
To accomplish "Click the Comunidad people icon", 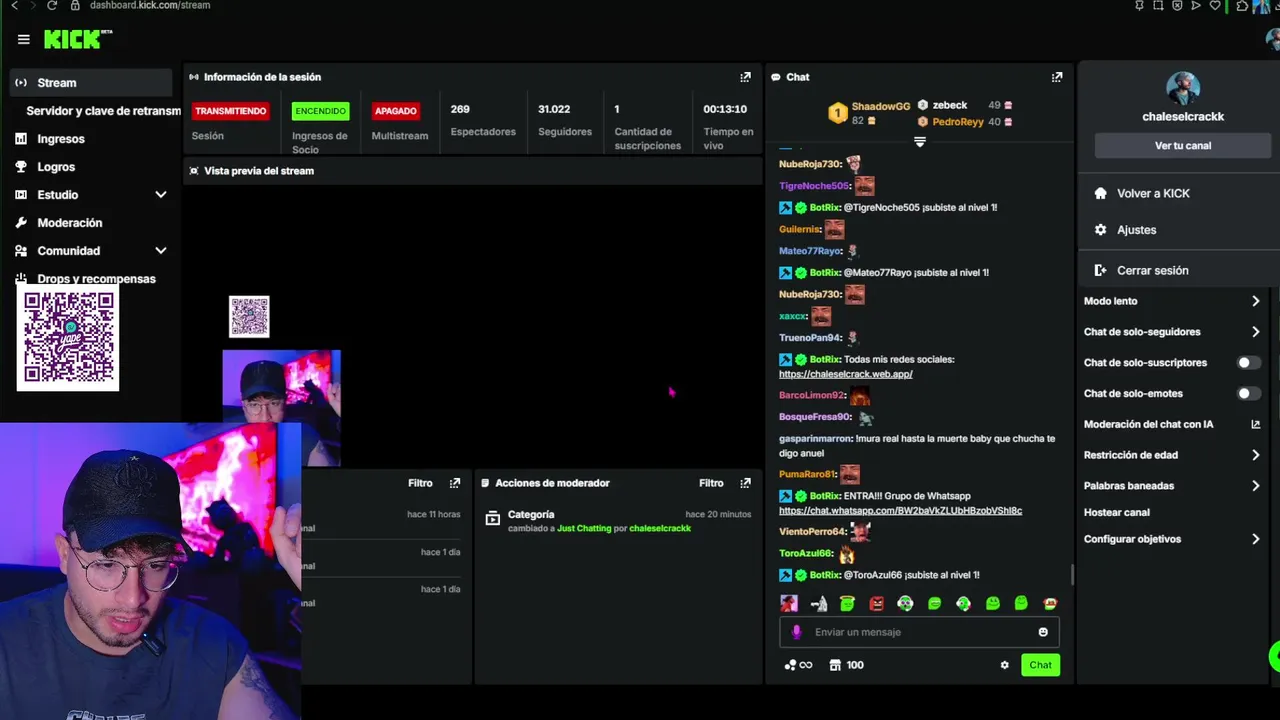I will coord(21,251).
